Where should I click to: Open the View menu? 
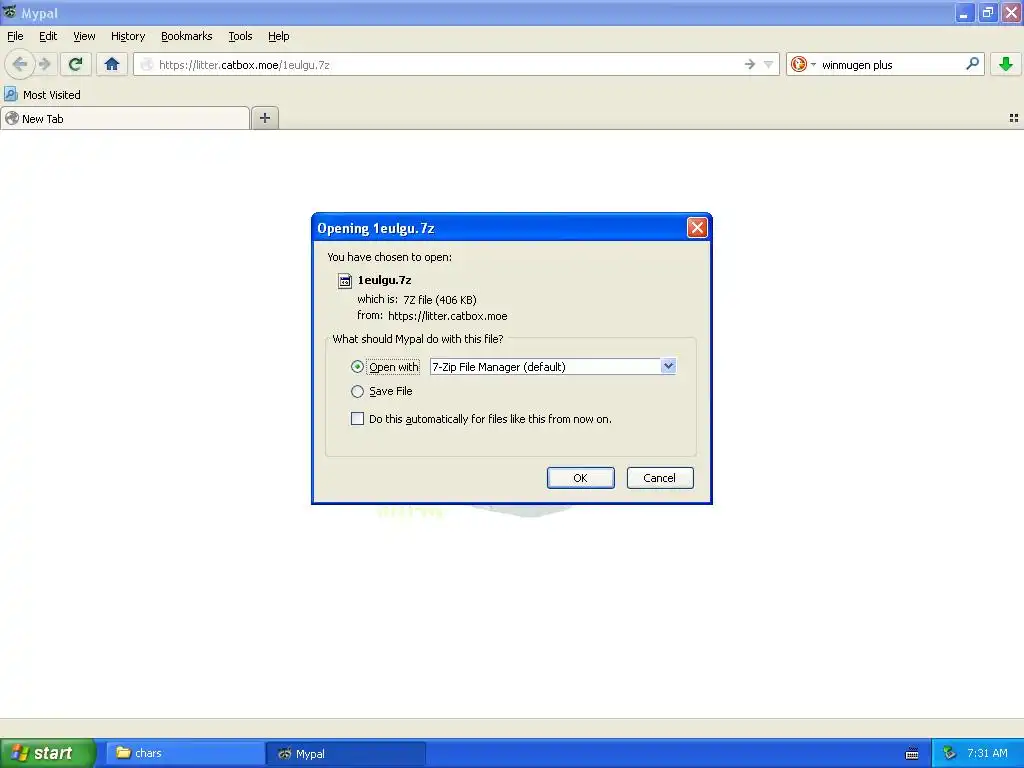84,36
